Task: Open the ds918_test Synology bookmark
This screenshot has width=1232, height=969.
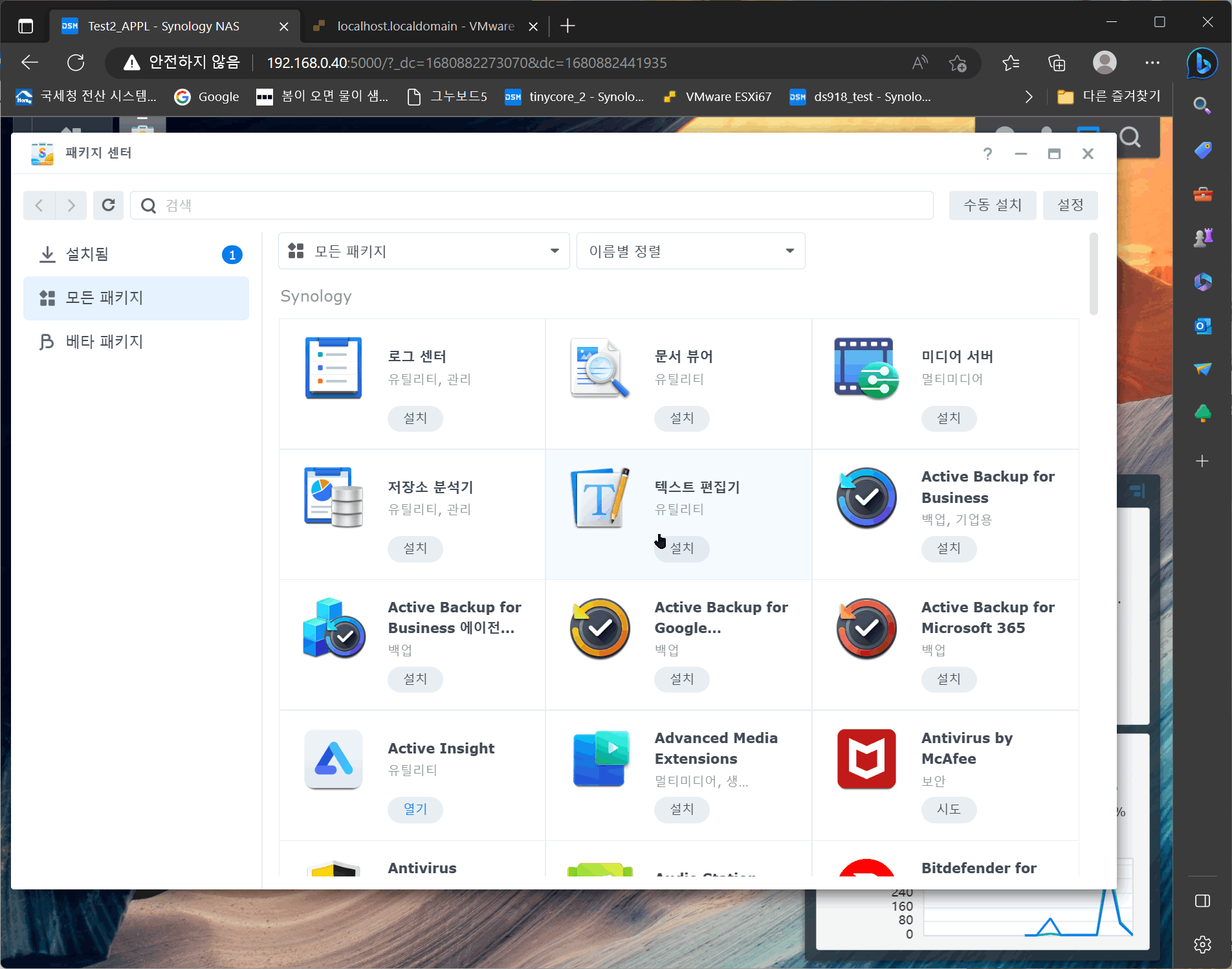Action: click(x=861, y=97)
